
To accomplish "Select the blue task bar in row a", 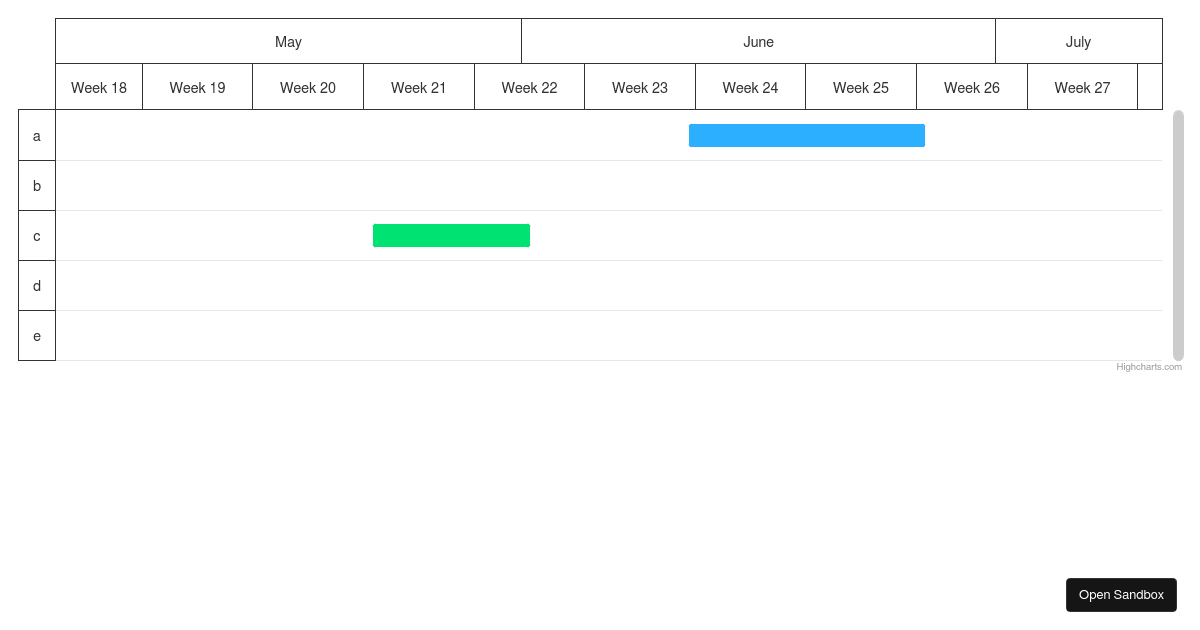I will click(806, 135).
